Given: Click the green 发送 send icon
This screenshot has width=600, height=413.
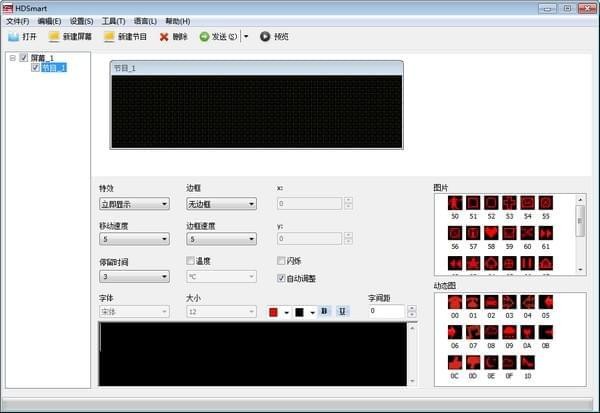Looking at the screenshot, I should (204, 37).
